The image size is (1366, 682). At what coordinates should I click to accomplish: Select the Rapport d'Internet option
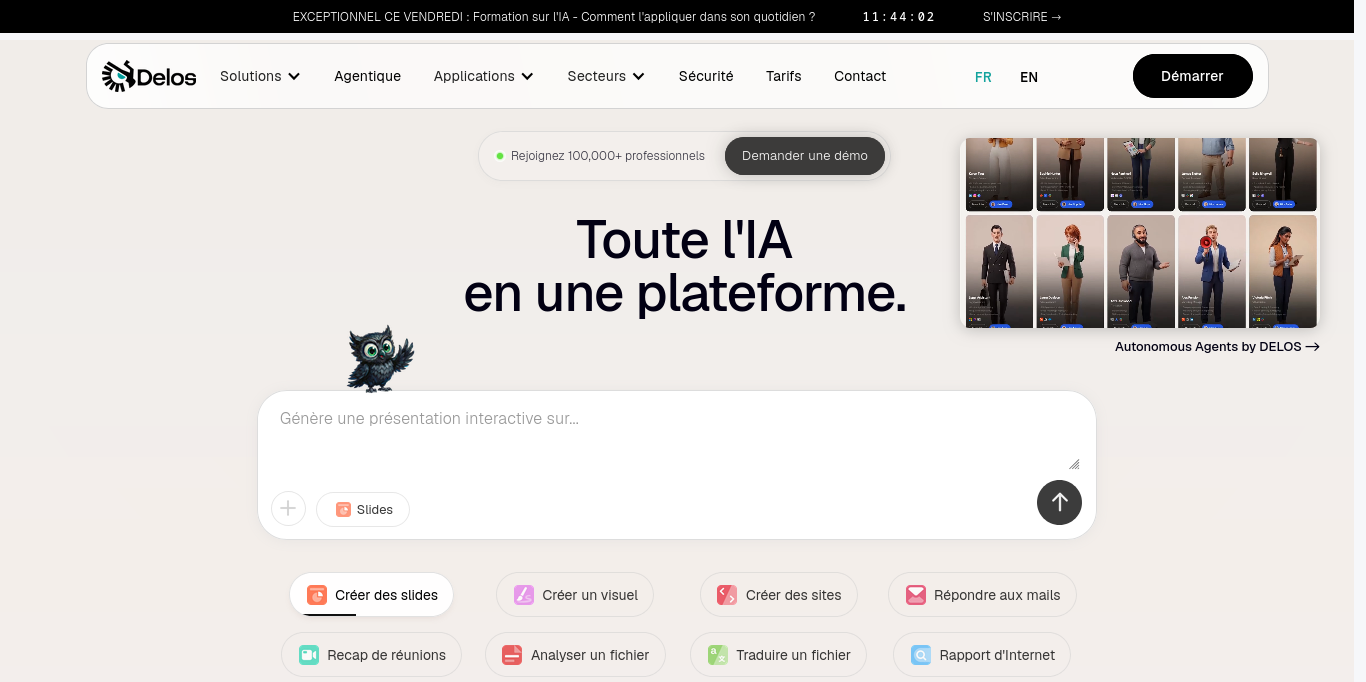pos(982,655)
